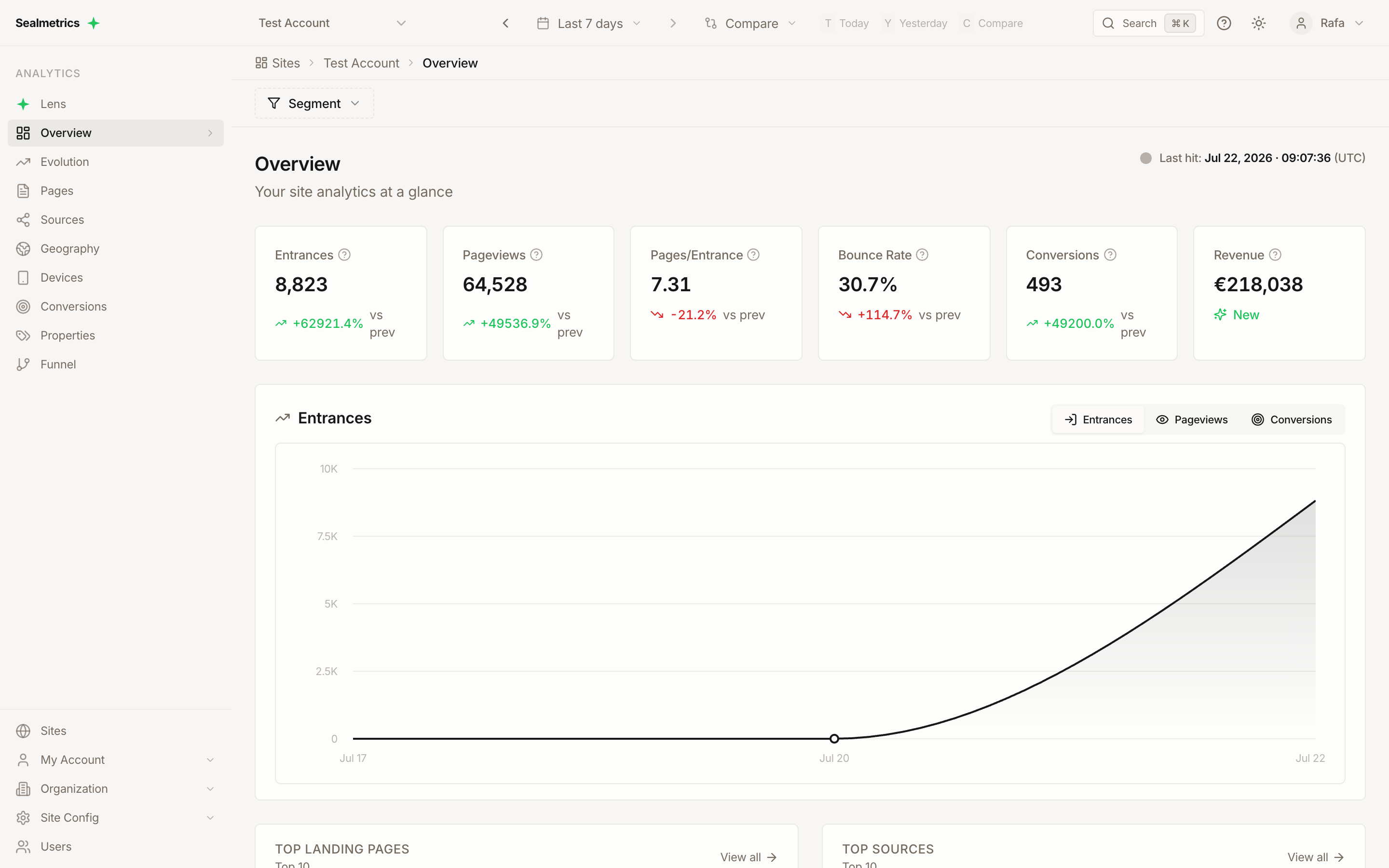
Task: Open the Lens sparkle icon
Action: 23,104
